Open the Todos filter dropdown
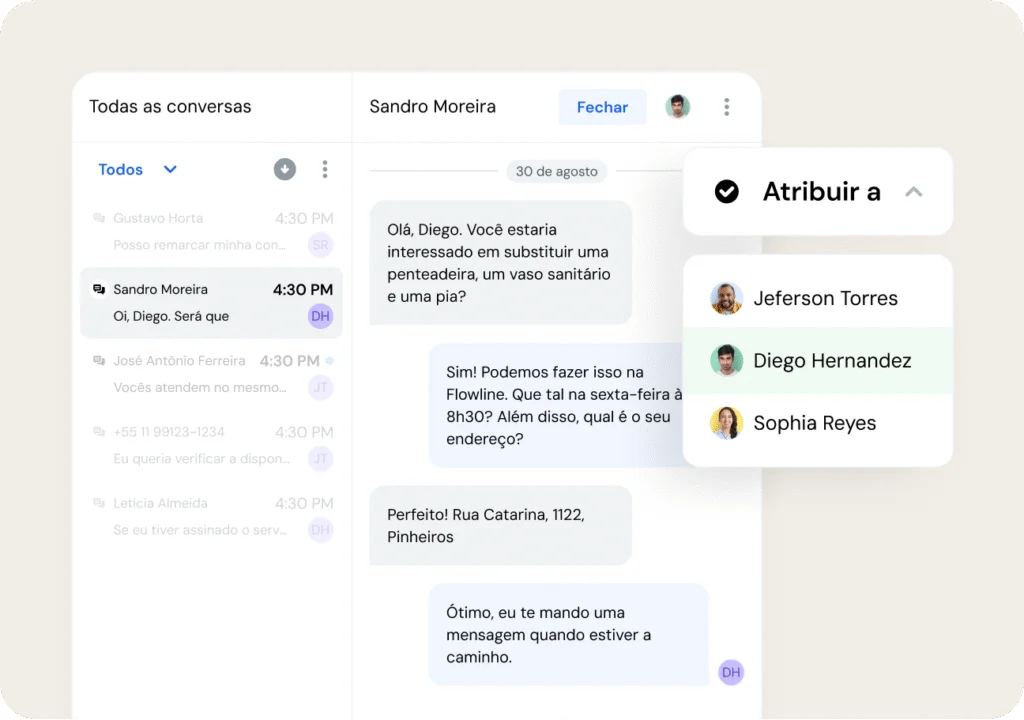The image size is (1024, 720). pos(137,169)
